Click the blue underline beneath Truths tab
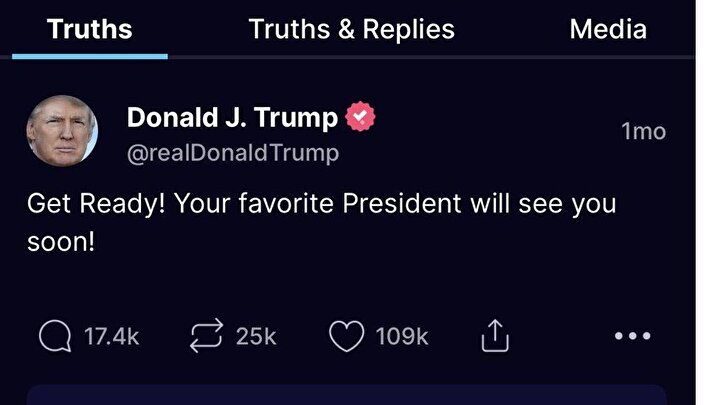The width and height of the screenshot is (720, 405). 90,56
